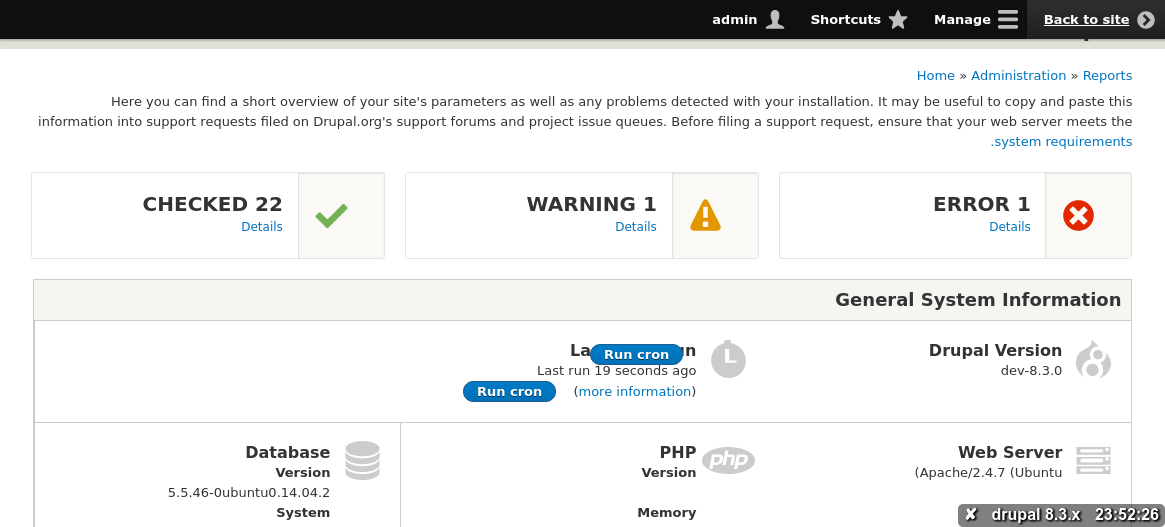Image resolution: width=1165 pixels, height=527 pixels.
Task: Open the Shortcuts toolbar menu
Action: (858, 20)
